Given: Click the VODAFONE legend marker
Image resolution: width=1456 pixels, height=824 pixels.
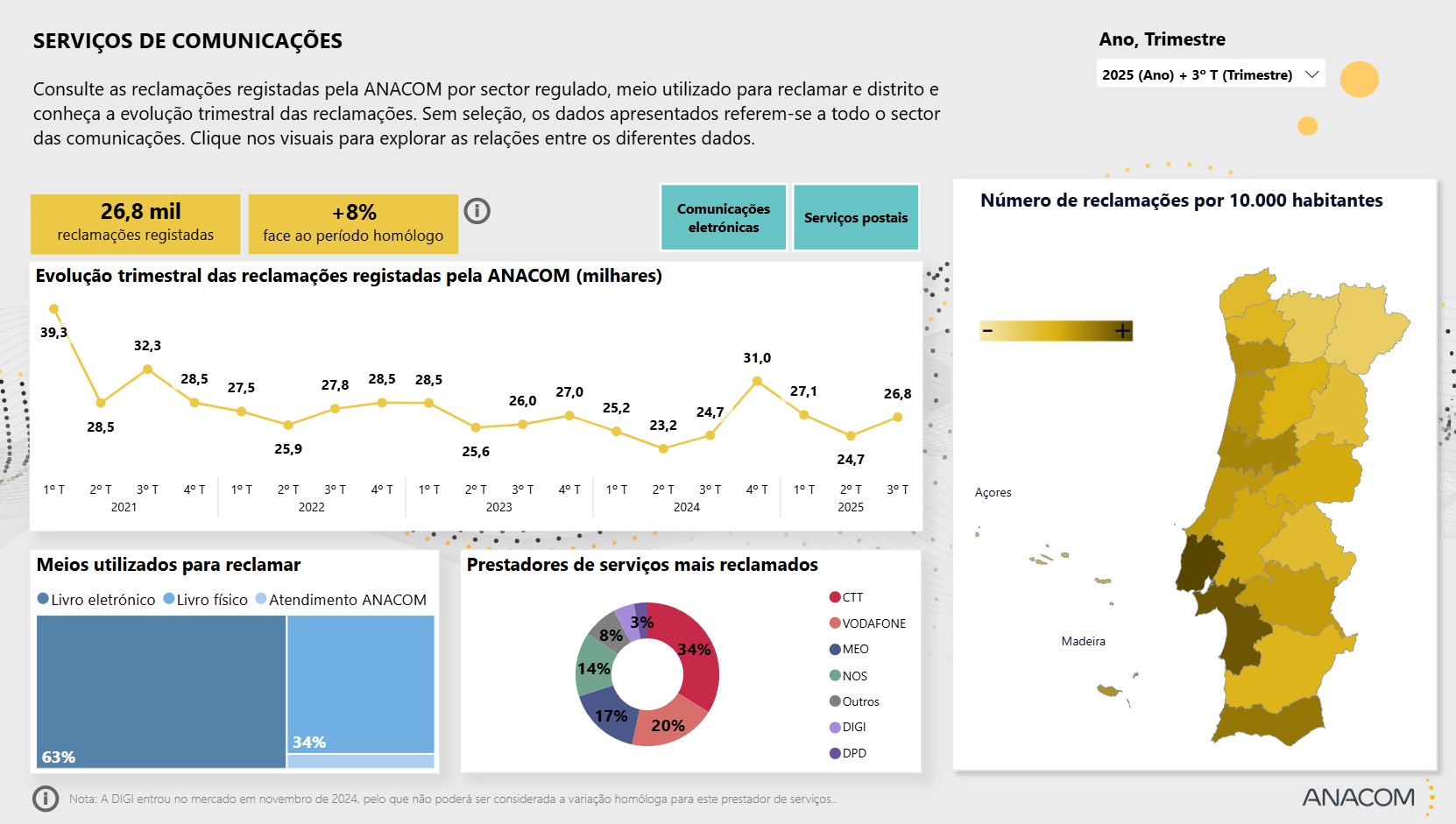Looking at the screenshot, I should tap(835, 623).
